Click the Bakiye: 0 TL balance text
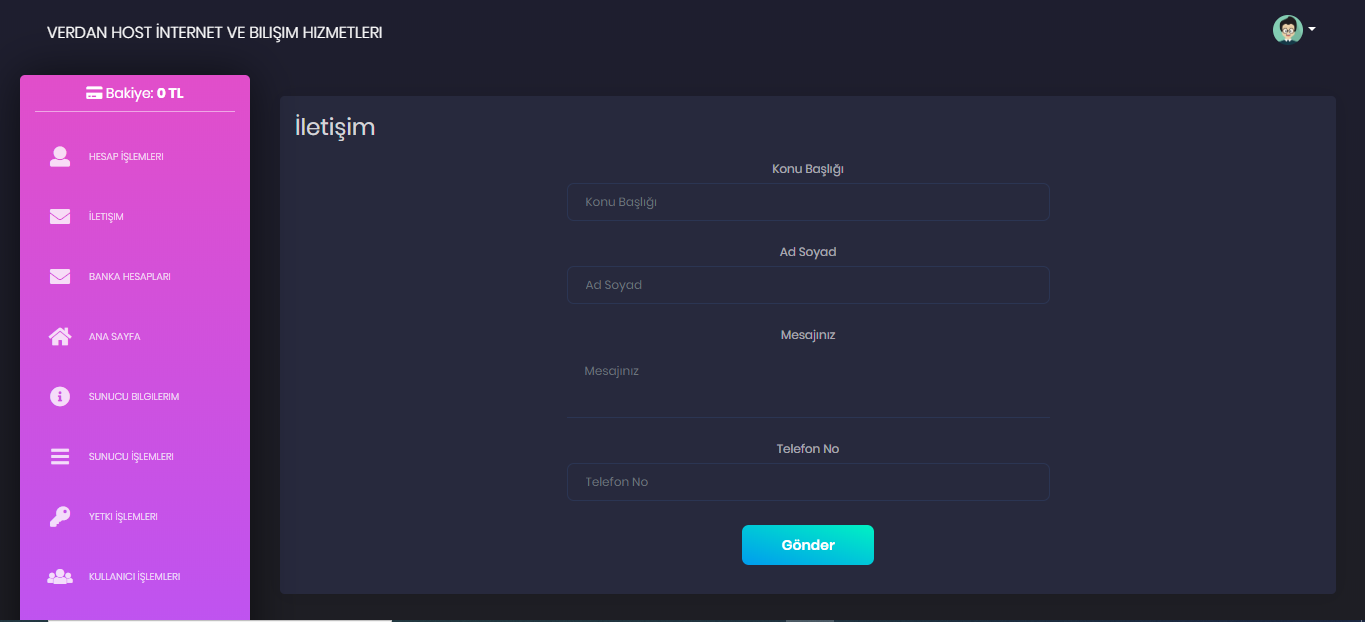The height and width of the screenshot is (622, 1365). coord(145,93)
